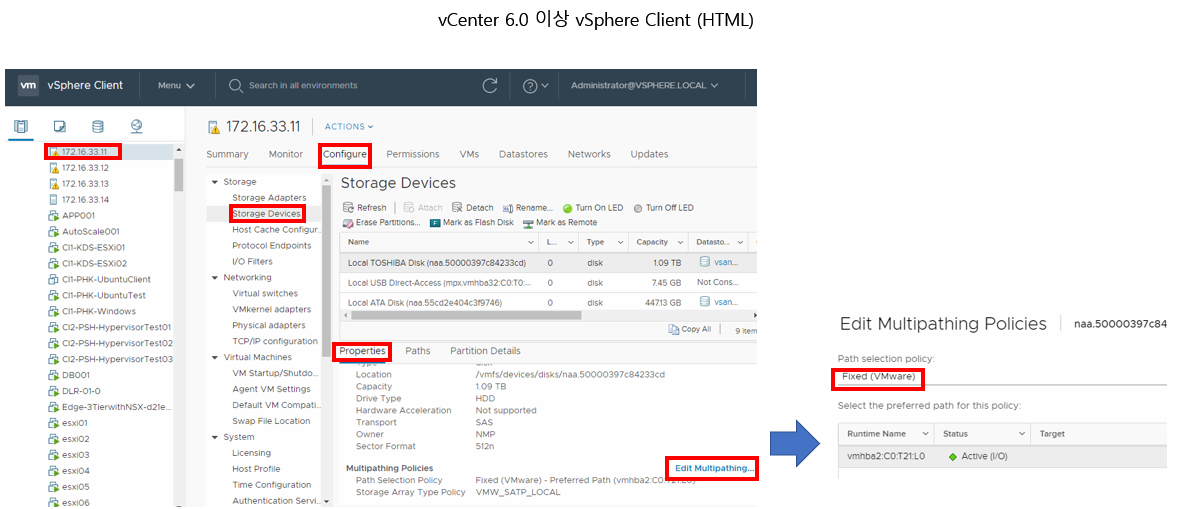This screenshot has width=1186, height=509.
Task: Open the Administrator@VSPHERE.LOCAL user menu
Action: tap(644, 85)
